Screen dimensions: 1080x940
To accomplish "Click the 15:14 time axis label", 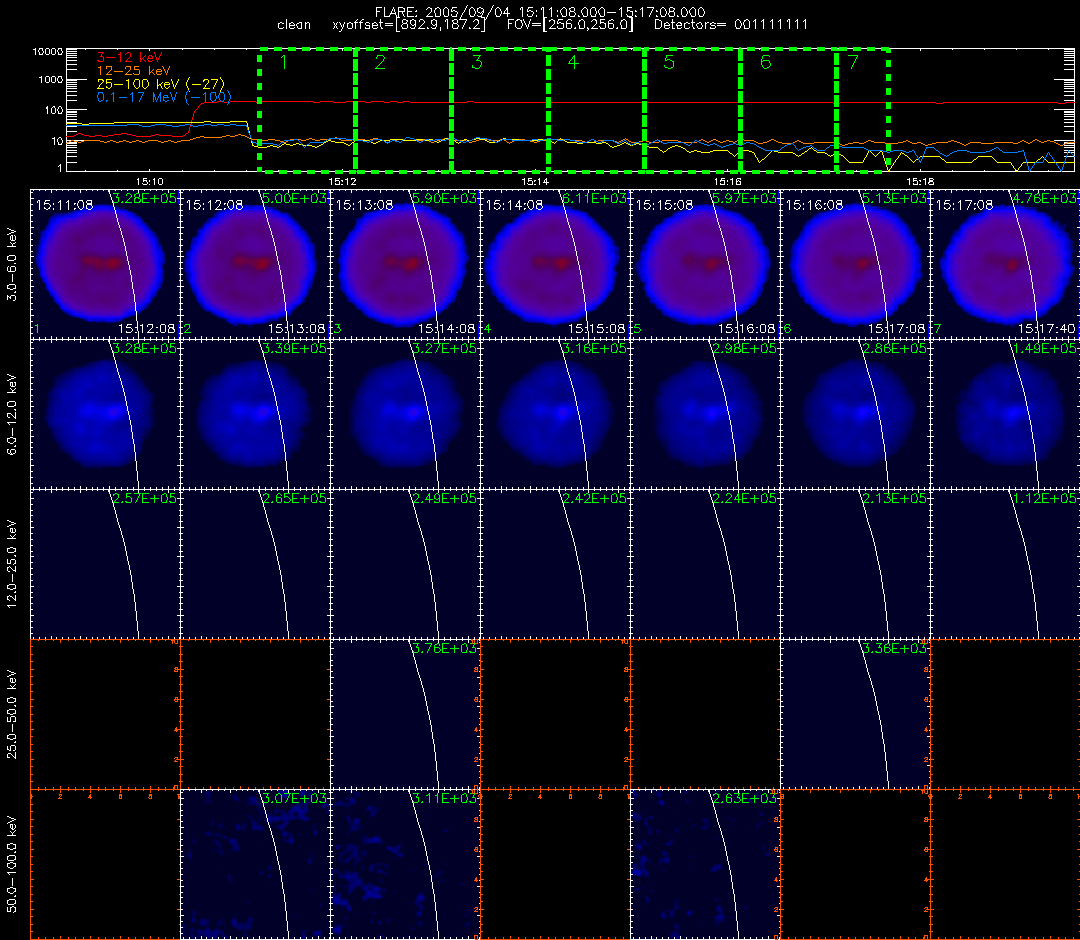I will [534, 182].
